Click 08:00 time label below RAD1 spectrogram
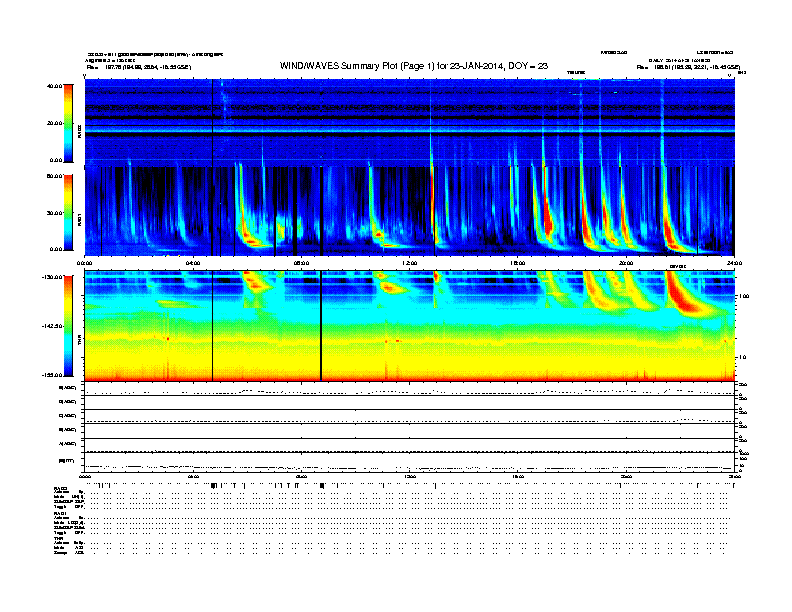The height and width of the screenshot is (612, 792). coord(301,263)
